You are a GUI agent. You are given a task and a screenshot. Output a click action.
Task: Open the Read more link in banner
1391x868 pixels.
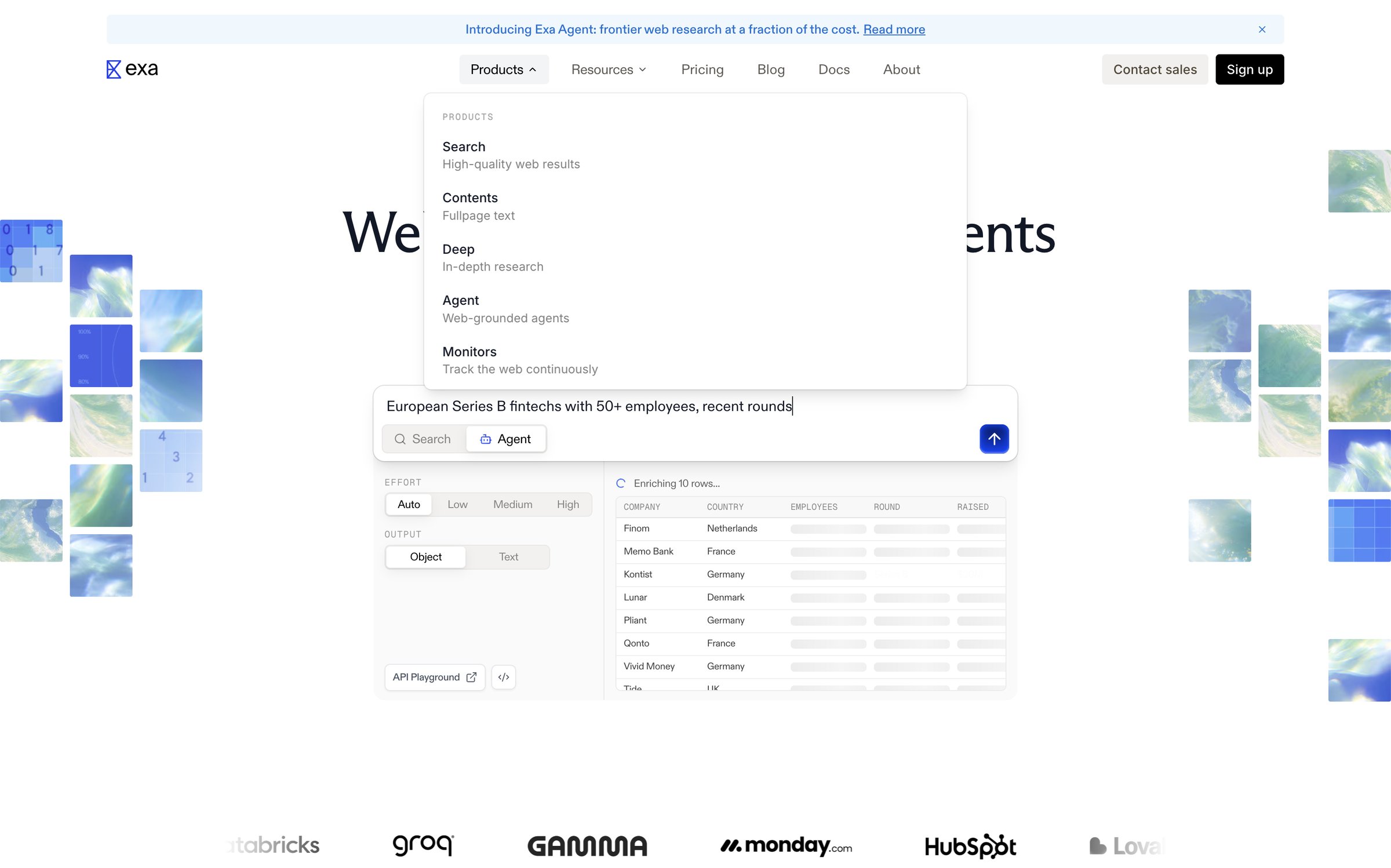click(x=894, y=30)
